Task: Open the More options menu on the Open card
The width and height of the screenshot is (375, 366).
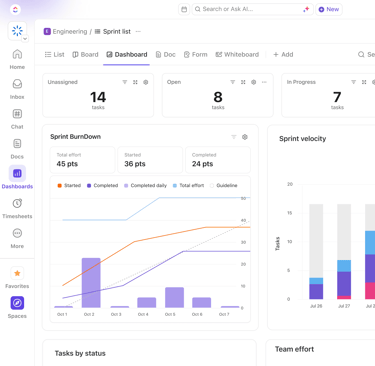Action: (x=264, y=82)
